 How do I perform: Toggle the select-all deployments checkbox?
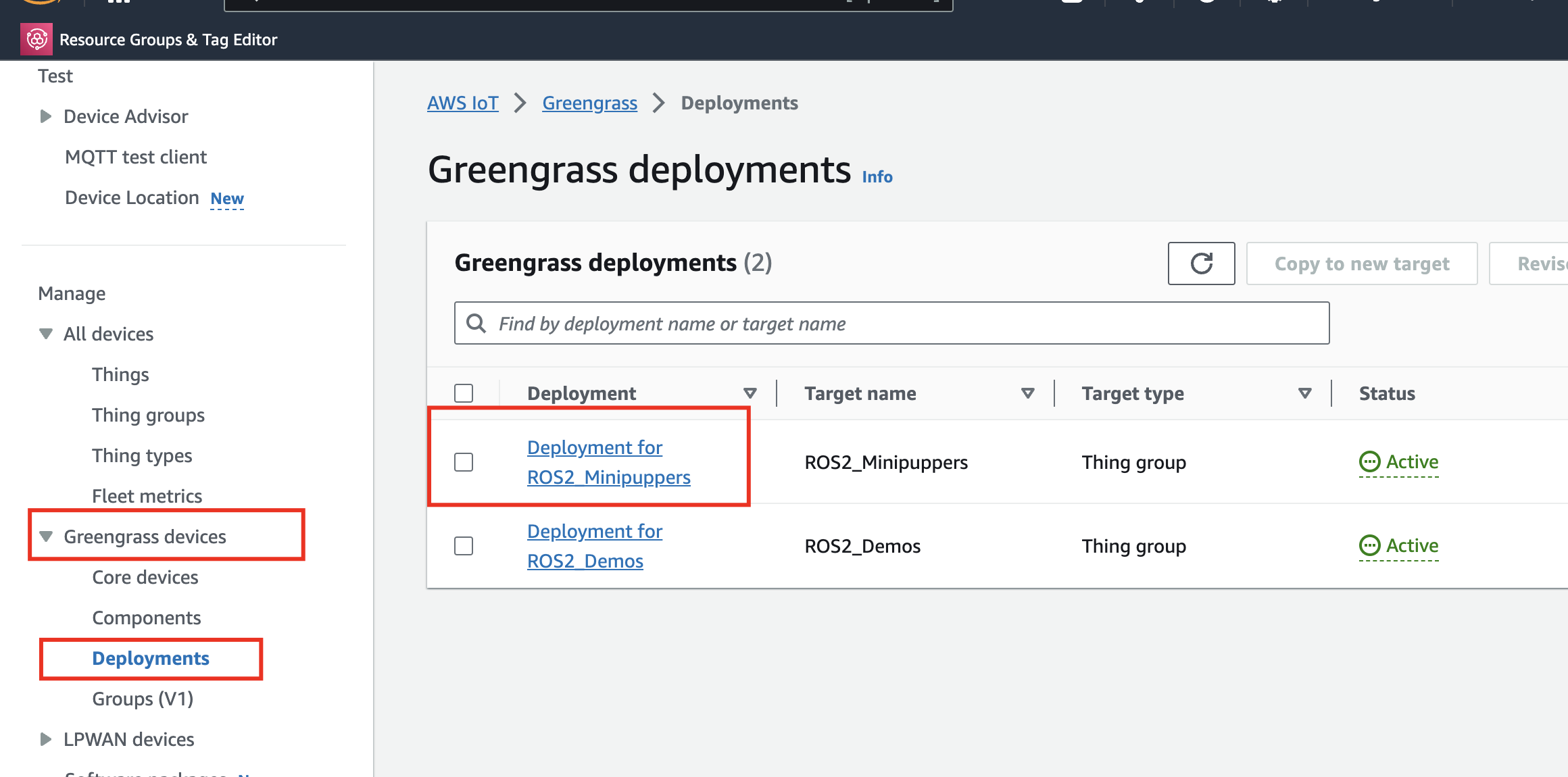click(x=464, y=393)
